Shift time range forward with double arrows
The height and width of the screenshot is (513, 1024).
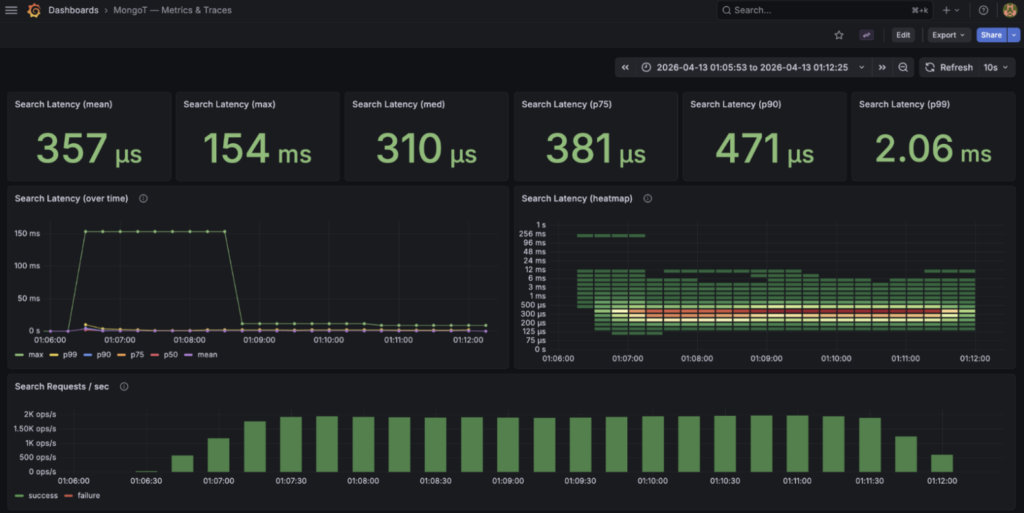coord(882,67)
